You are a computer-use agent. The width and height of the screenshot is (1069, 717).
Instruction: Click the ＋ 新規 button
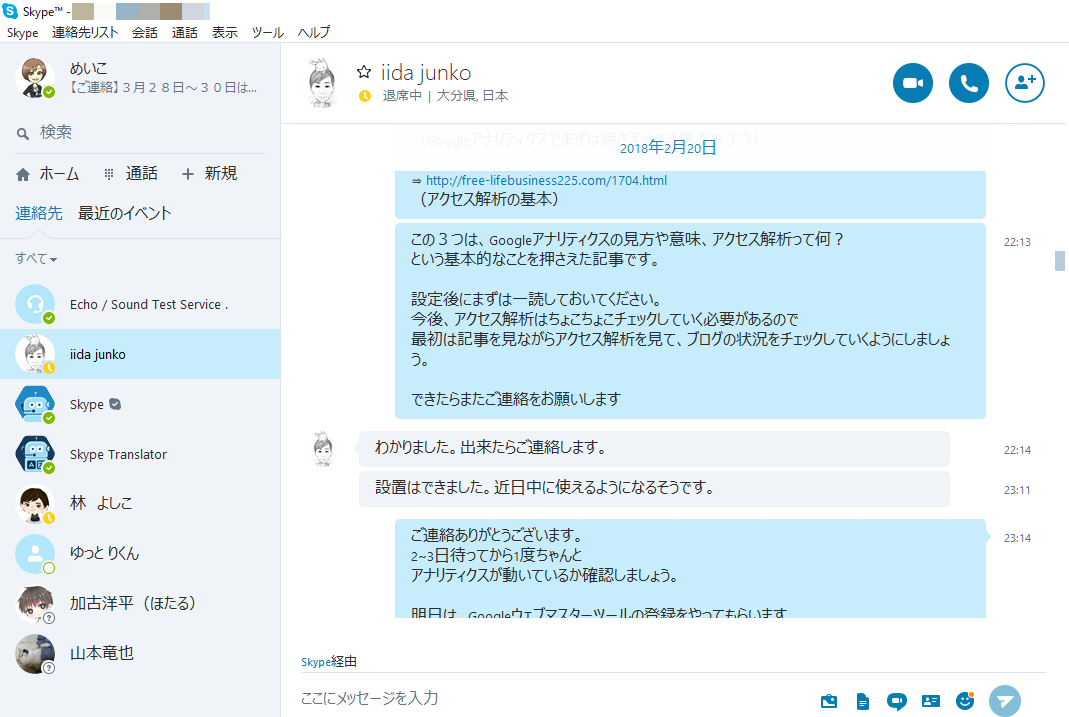(209, 174)
